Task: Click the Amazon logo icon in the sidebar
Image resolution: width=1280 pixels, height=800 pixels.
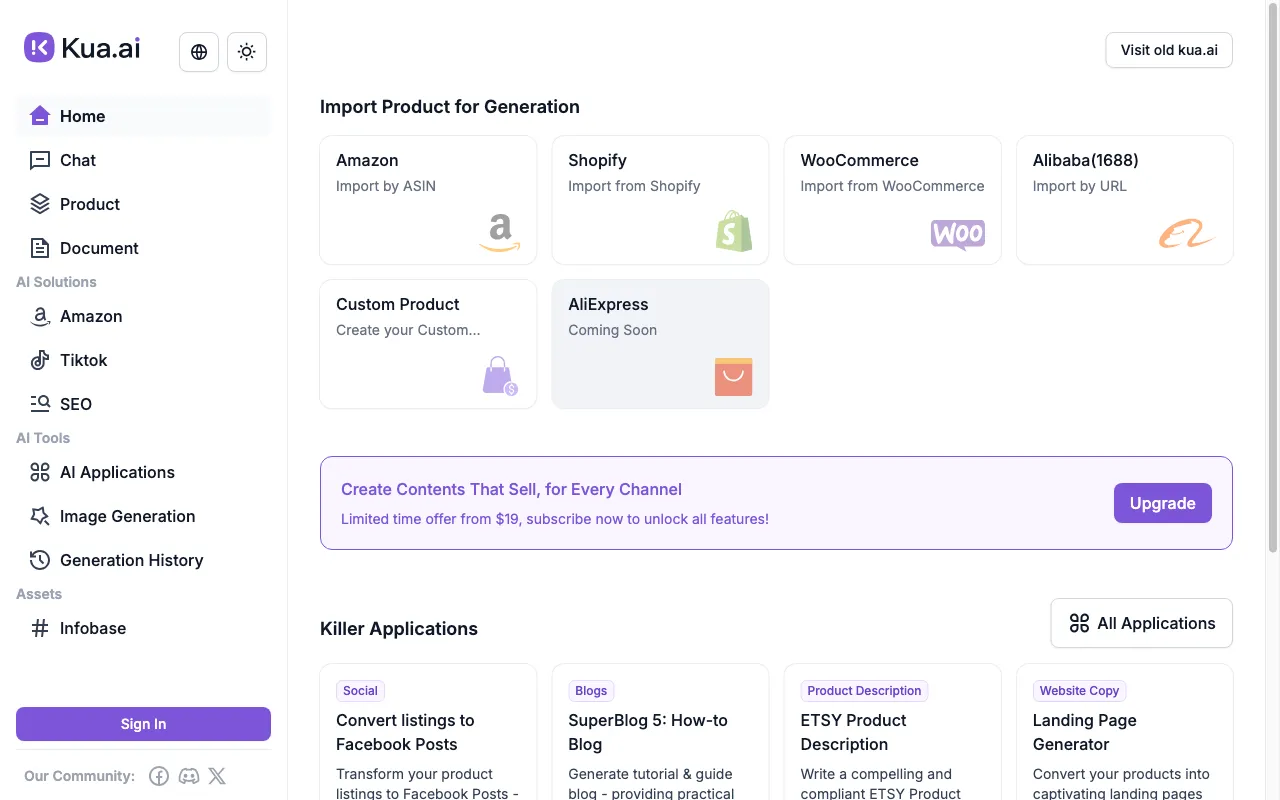Action: coord(40,316)
